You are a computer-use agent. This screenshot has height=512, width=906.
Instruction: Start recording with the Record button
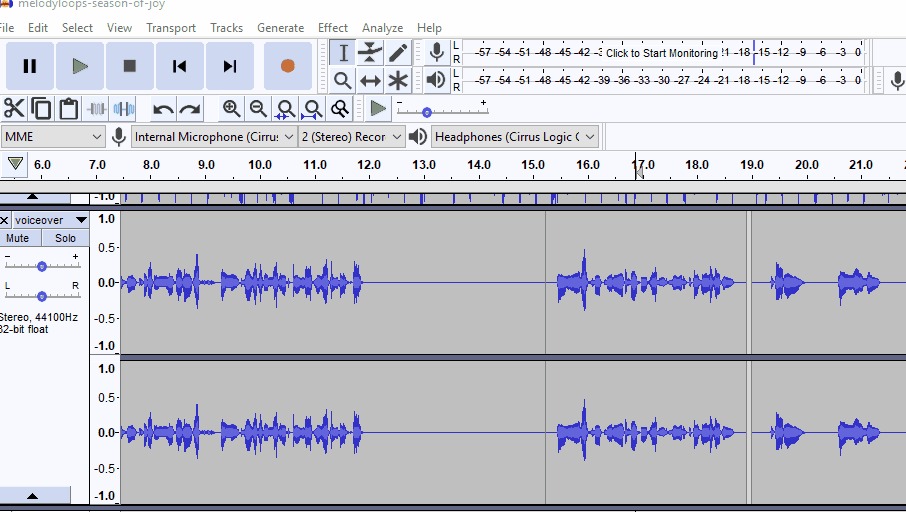tap(288, 66)
